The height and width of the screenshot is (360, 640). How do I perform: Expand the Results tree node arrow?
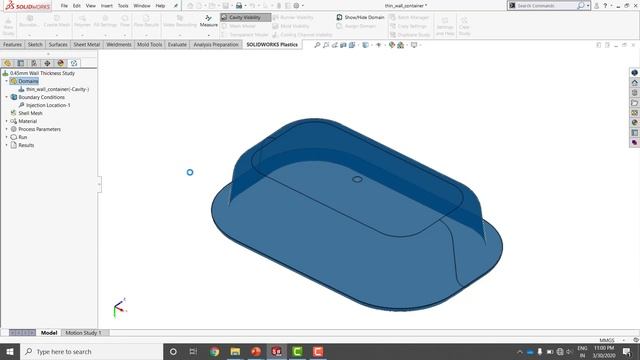tap(7, 145)
